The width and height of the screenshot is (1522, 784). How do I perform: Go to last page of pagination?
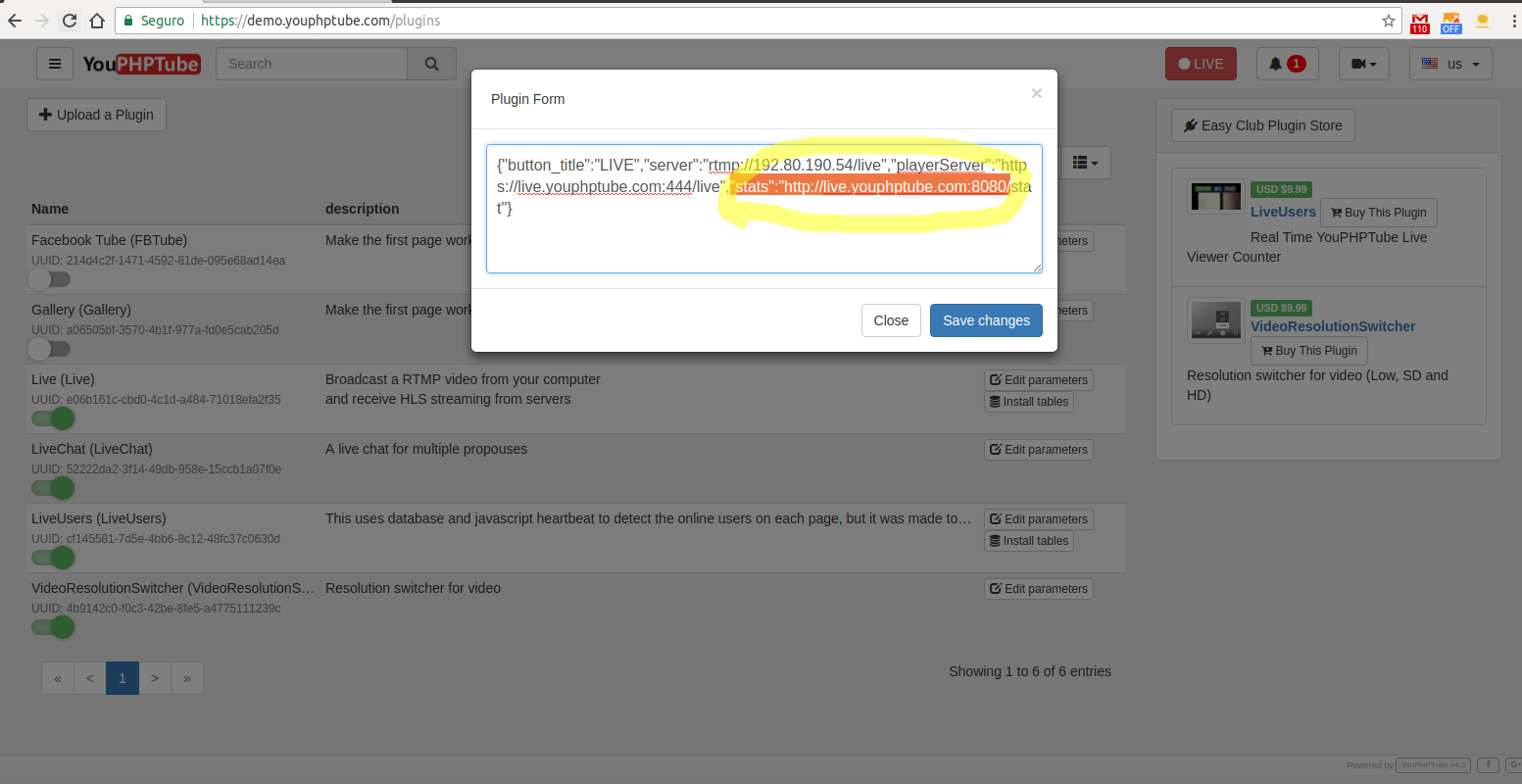[187, 678]
